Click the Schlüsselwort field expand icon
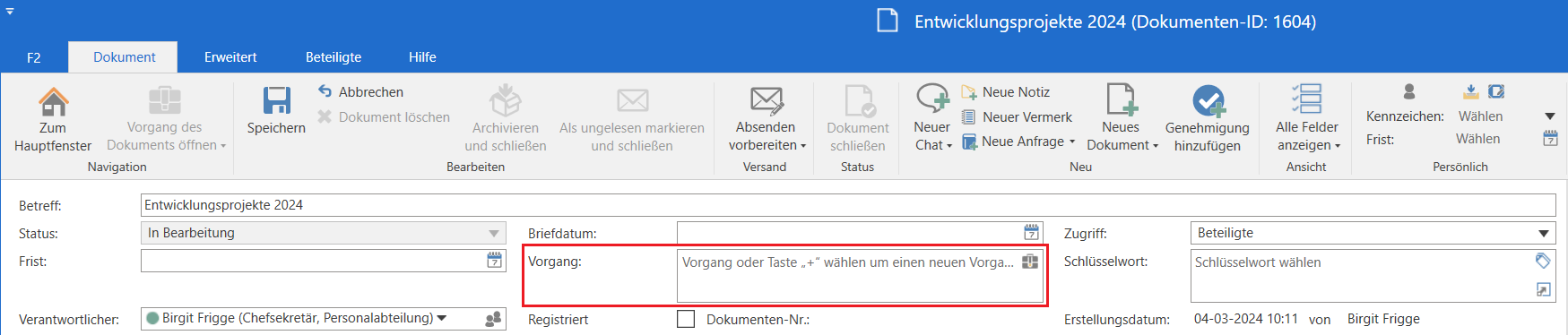This screenshot has width=1568, height=335. [1543, 289]
